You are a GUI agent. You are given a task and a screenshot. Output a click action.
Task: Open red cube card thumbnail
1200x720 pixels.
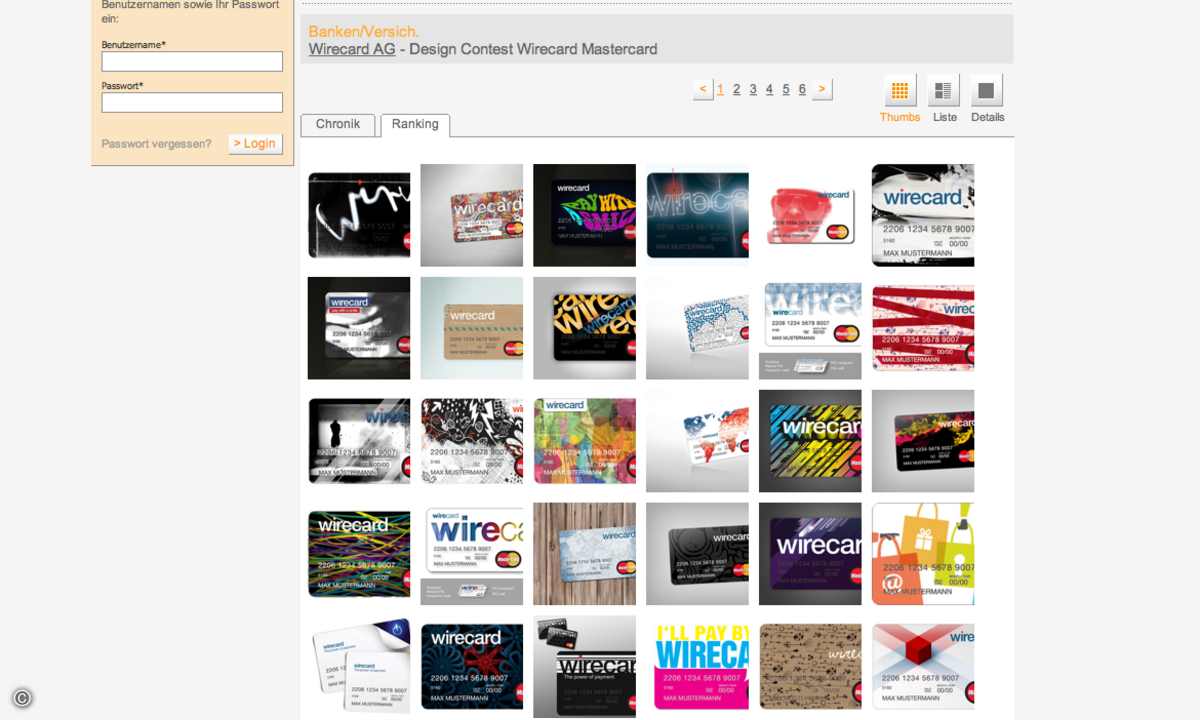click(923, 666)
